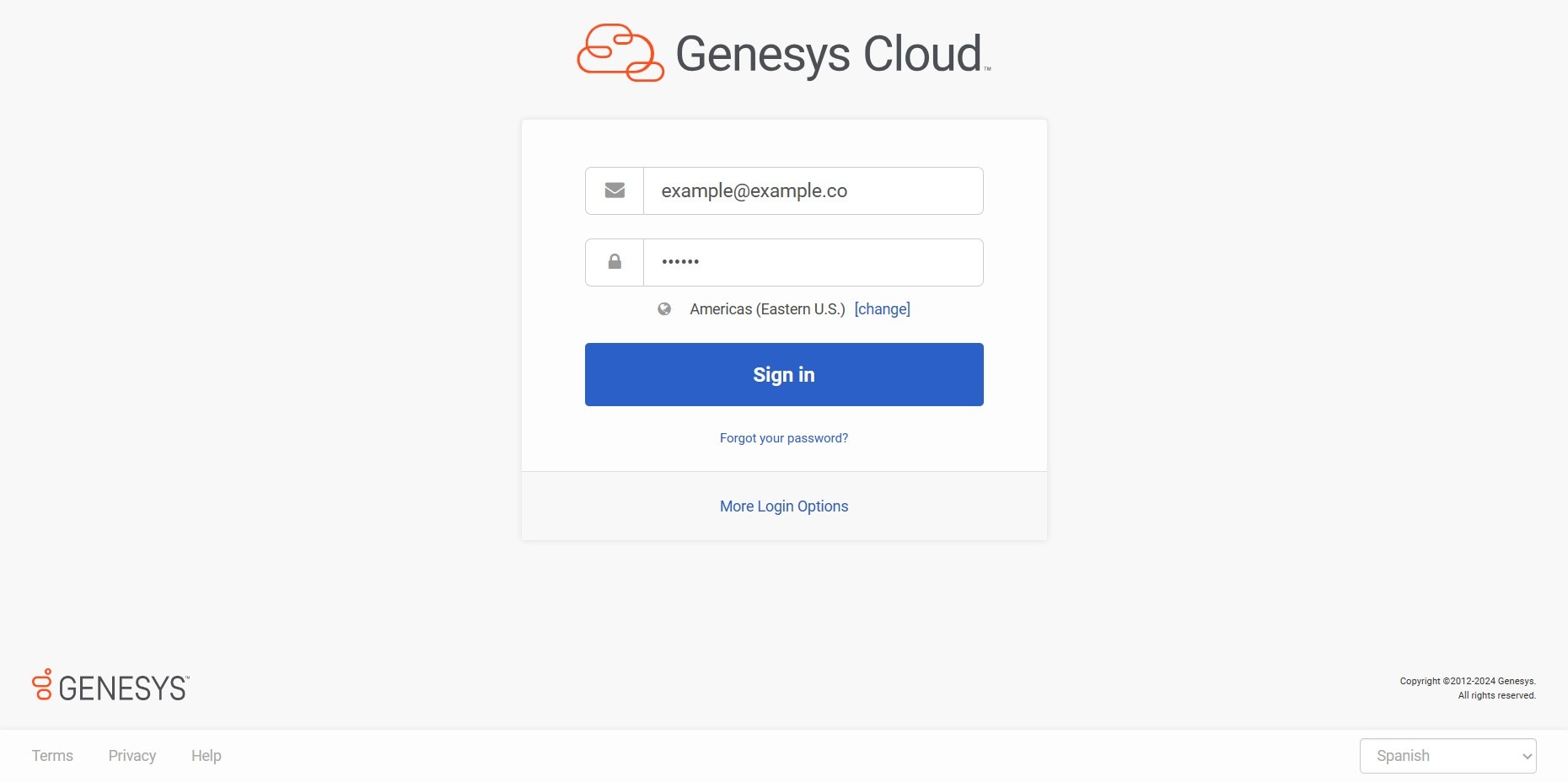Open the Spanish language dropdown
The image size is (1568, 782).
[1433, 756]
